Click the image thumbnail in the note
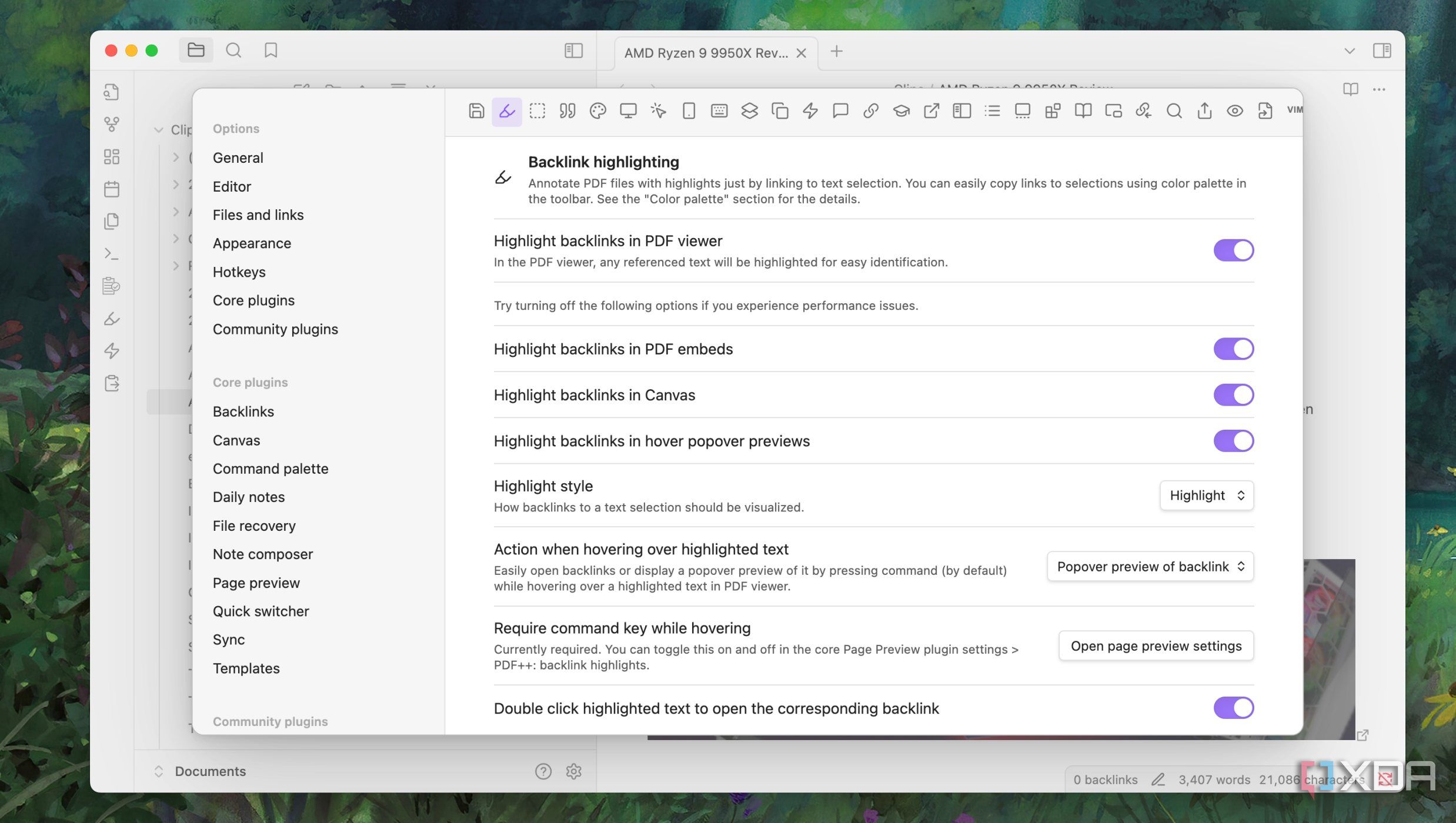Screen dimensions: 1456x823 click(x=1329, y=649)
